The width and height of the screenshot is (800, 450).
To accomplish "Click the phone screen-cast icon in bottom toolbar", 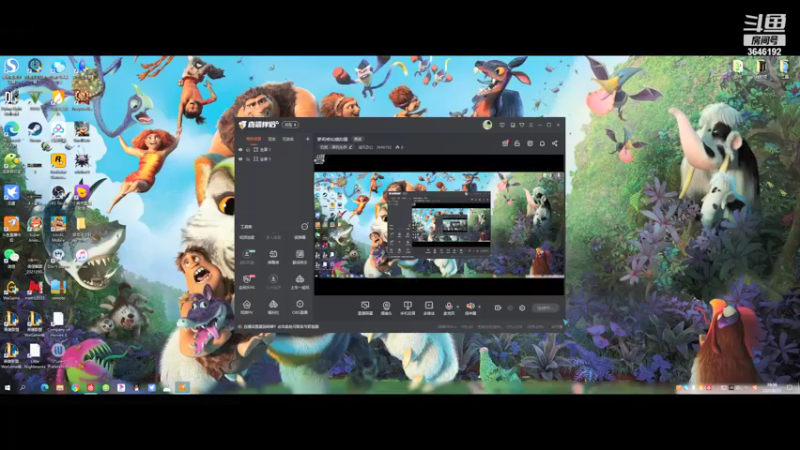I will pos(407,307).
